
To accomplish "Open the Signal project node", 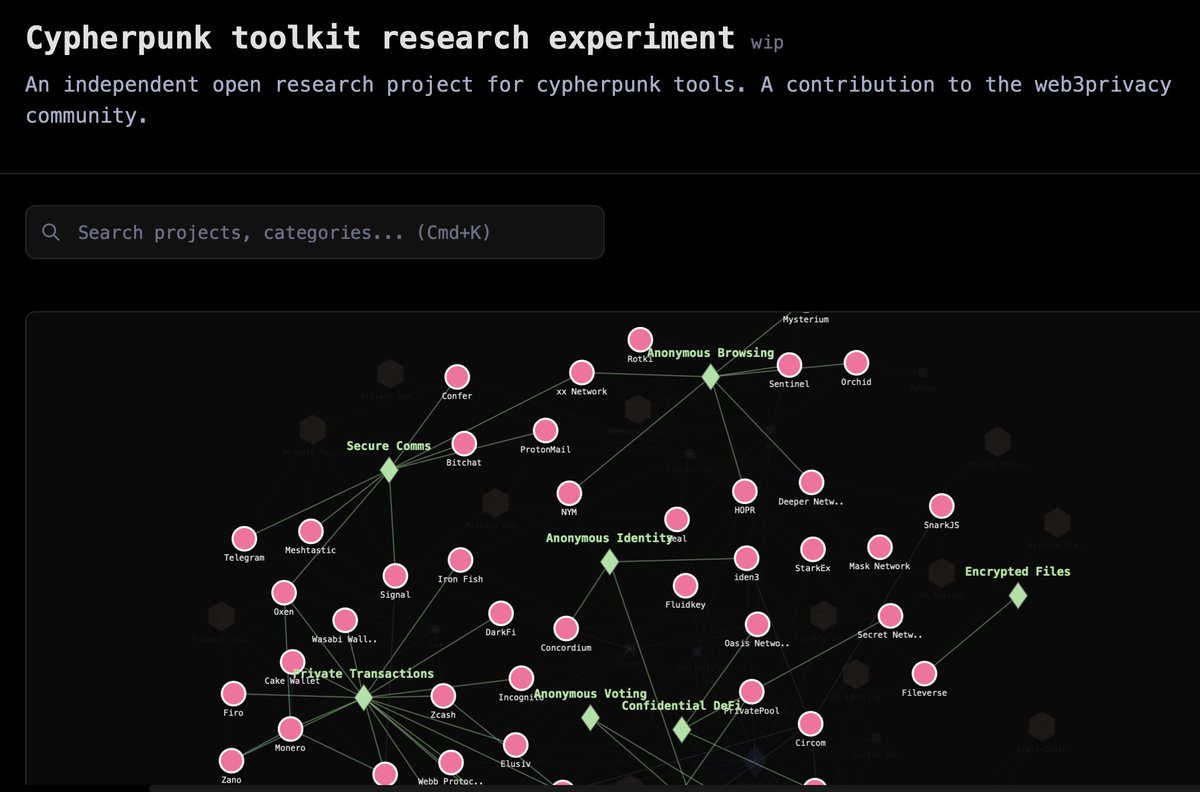I will [x=395, y=576].
